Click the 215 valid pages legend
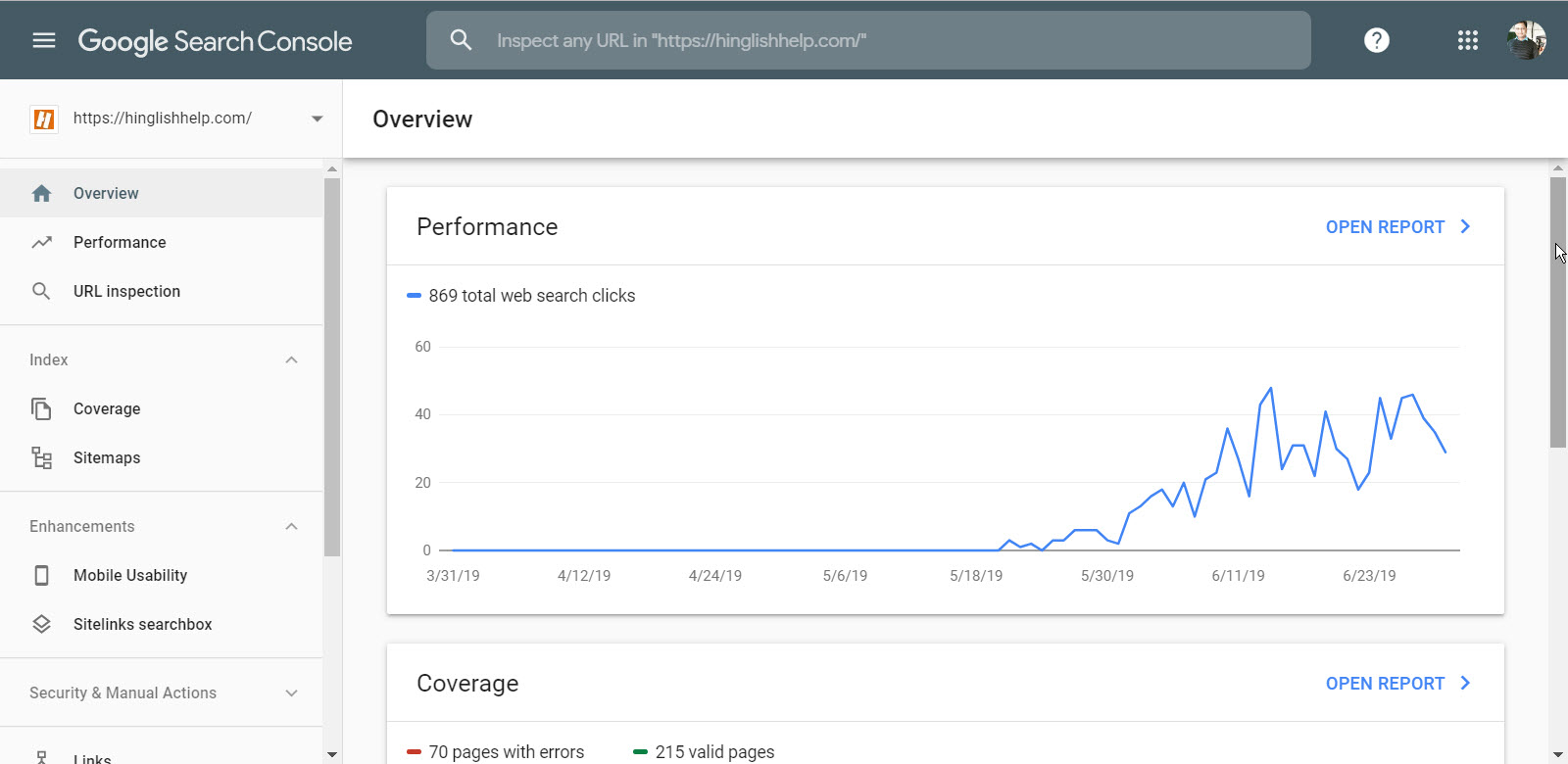This screenshot has width=1568, height=764. coord(704,752)
